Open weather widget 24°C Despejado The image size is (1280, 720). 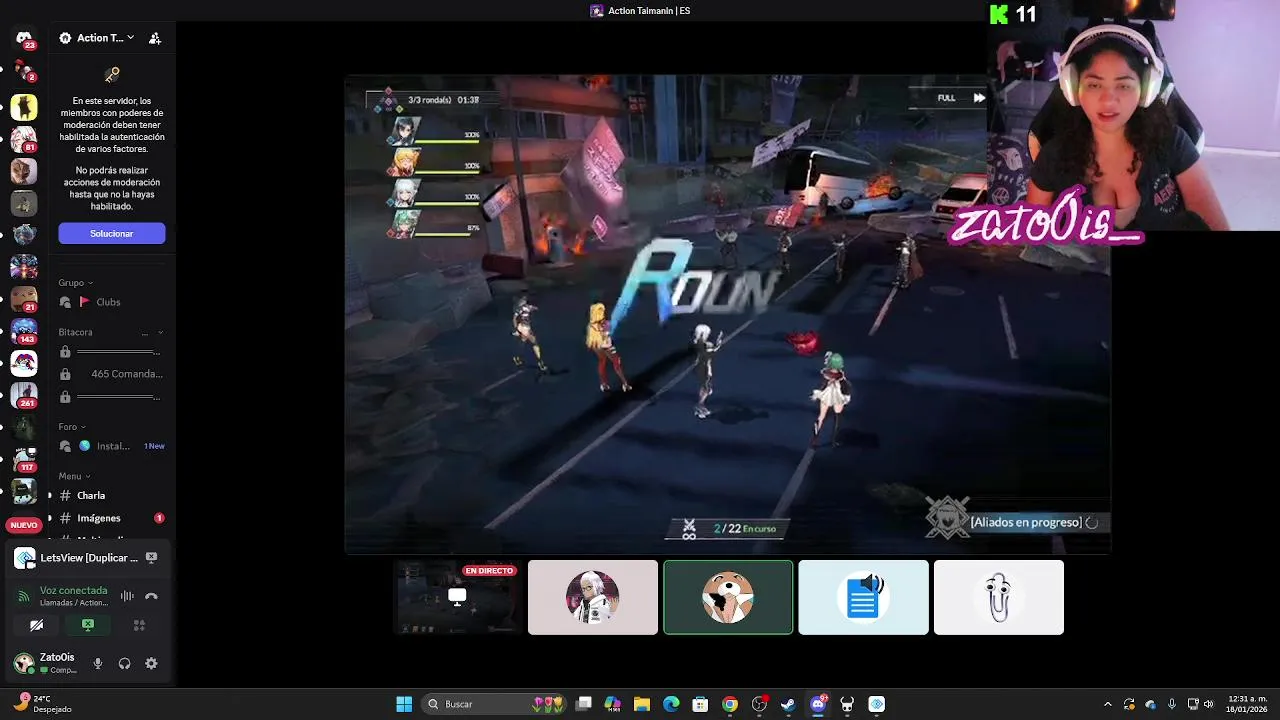[x=42, y=704]
